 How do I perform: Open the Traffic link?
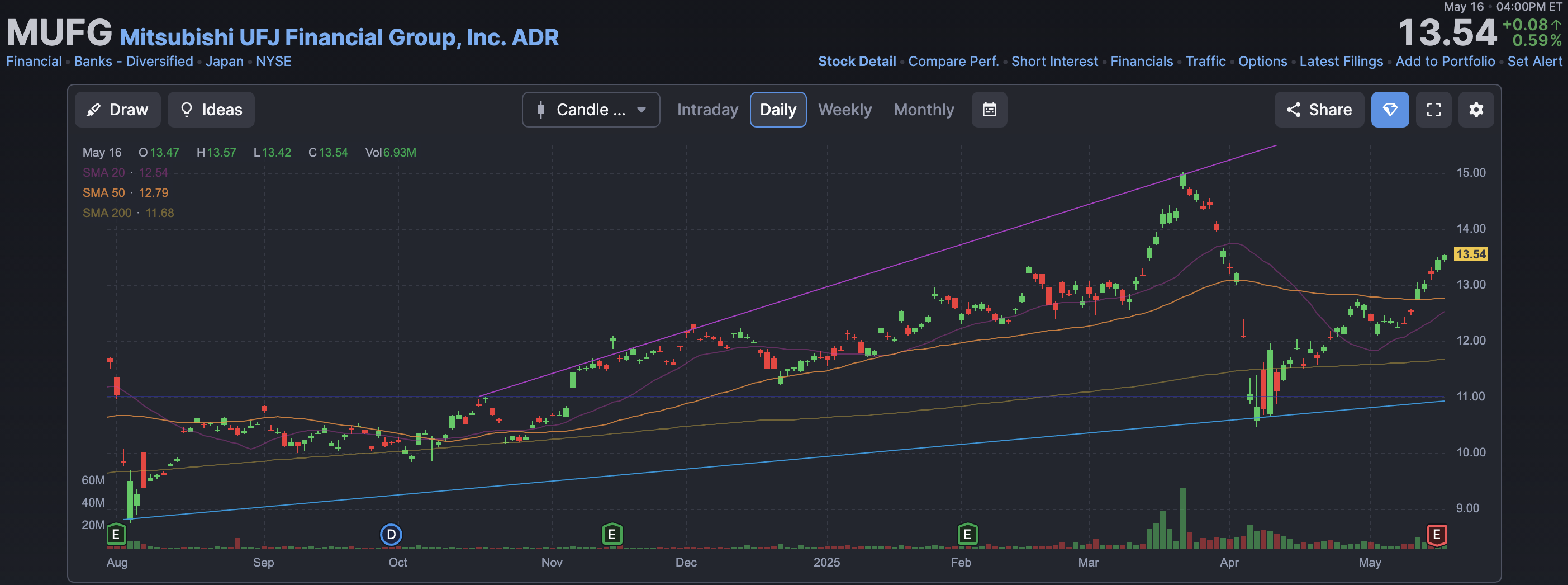pos(1205,62)
